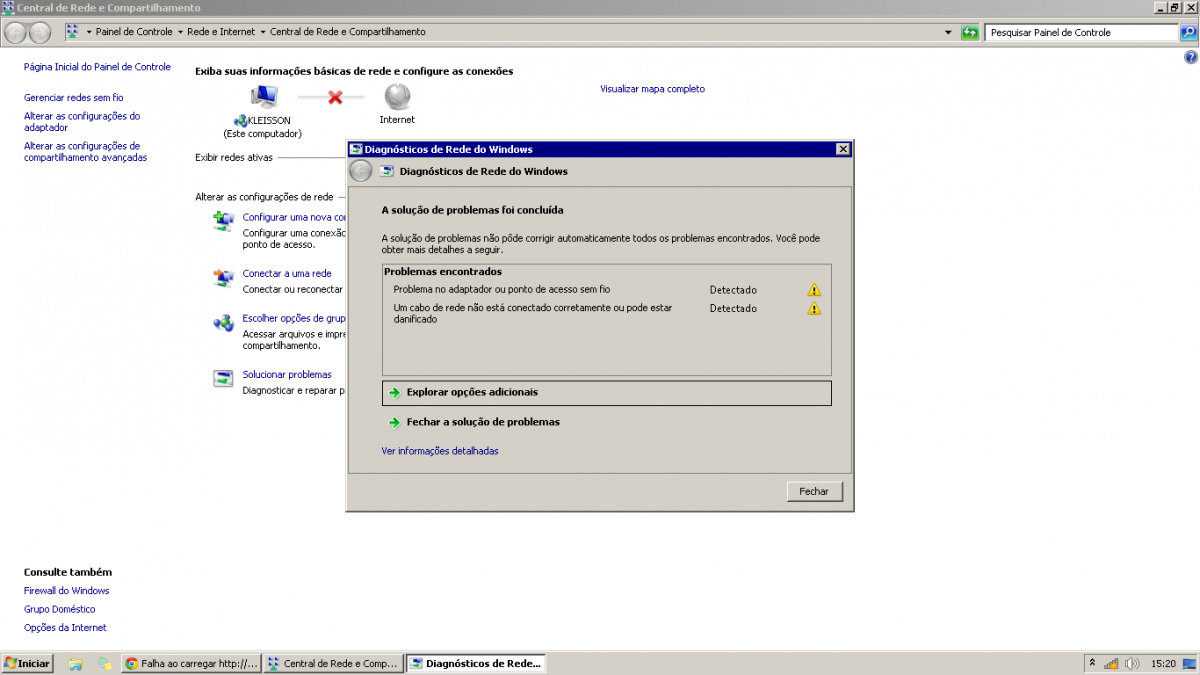
Task: Open 'Firewall do Windows' link
Action: pyautogui.click(x=67, y=591)
